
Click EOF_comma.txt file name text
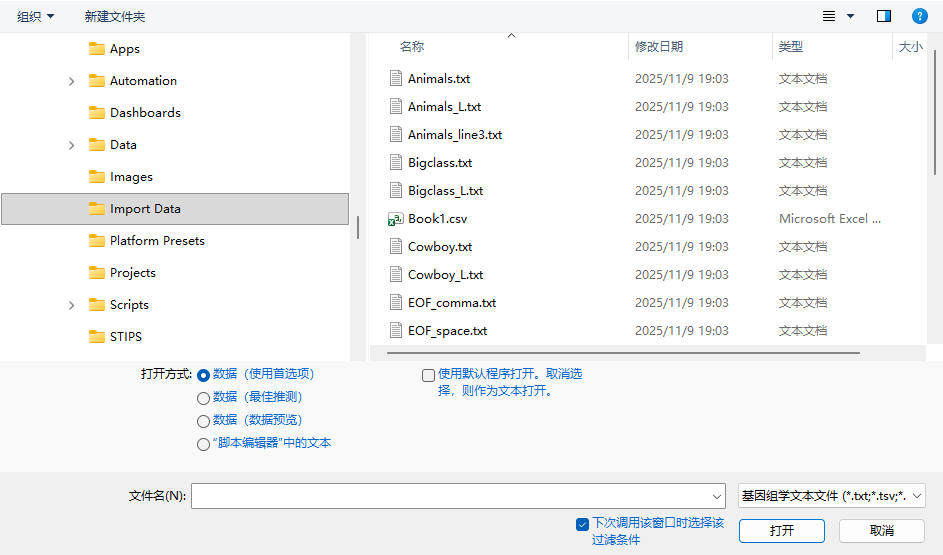(x=452, y=303)
